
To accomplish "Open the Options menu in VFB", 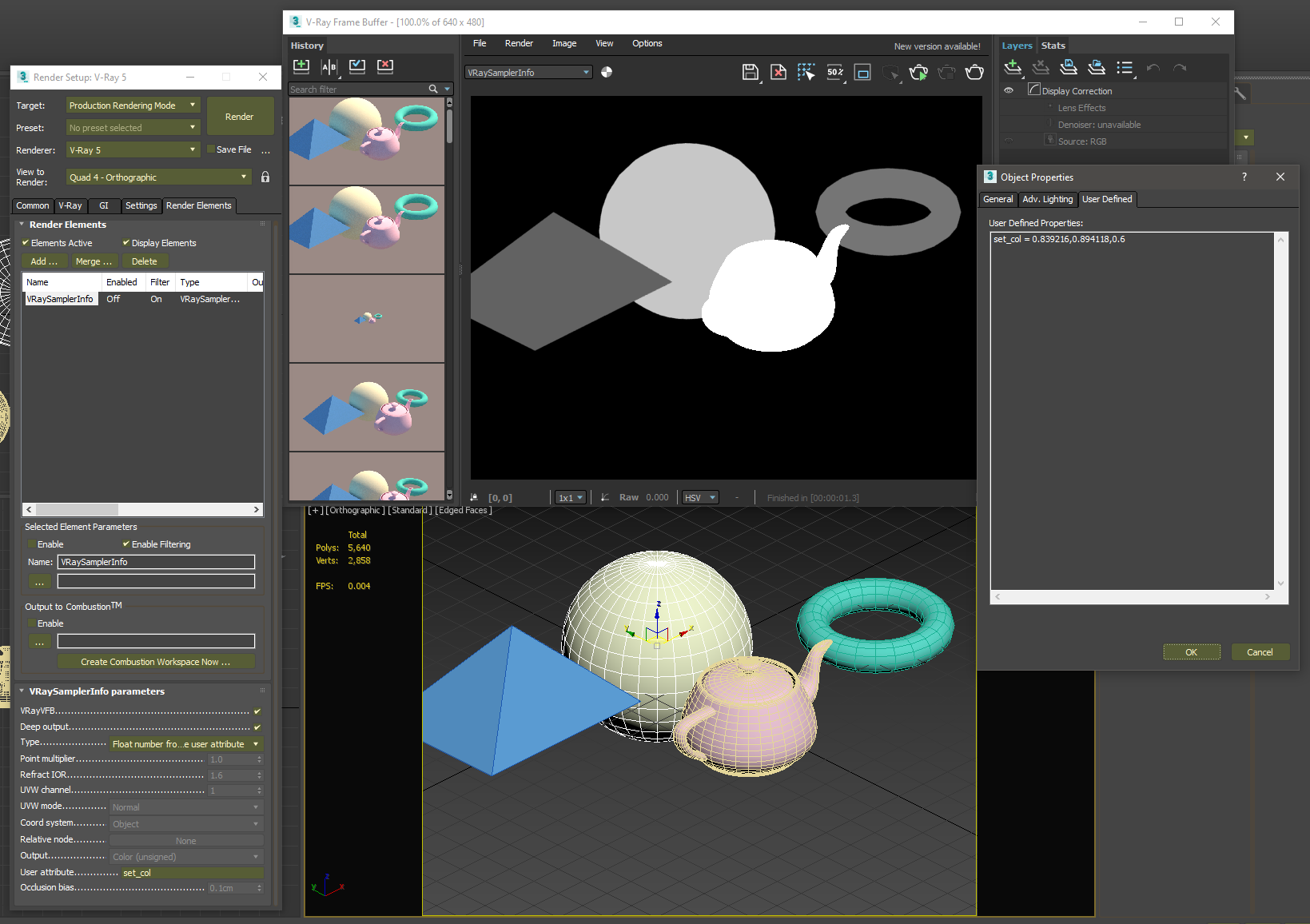I will pyautogui.click(x=647, y=43).
